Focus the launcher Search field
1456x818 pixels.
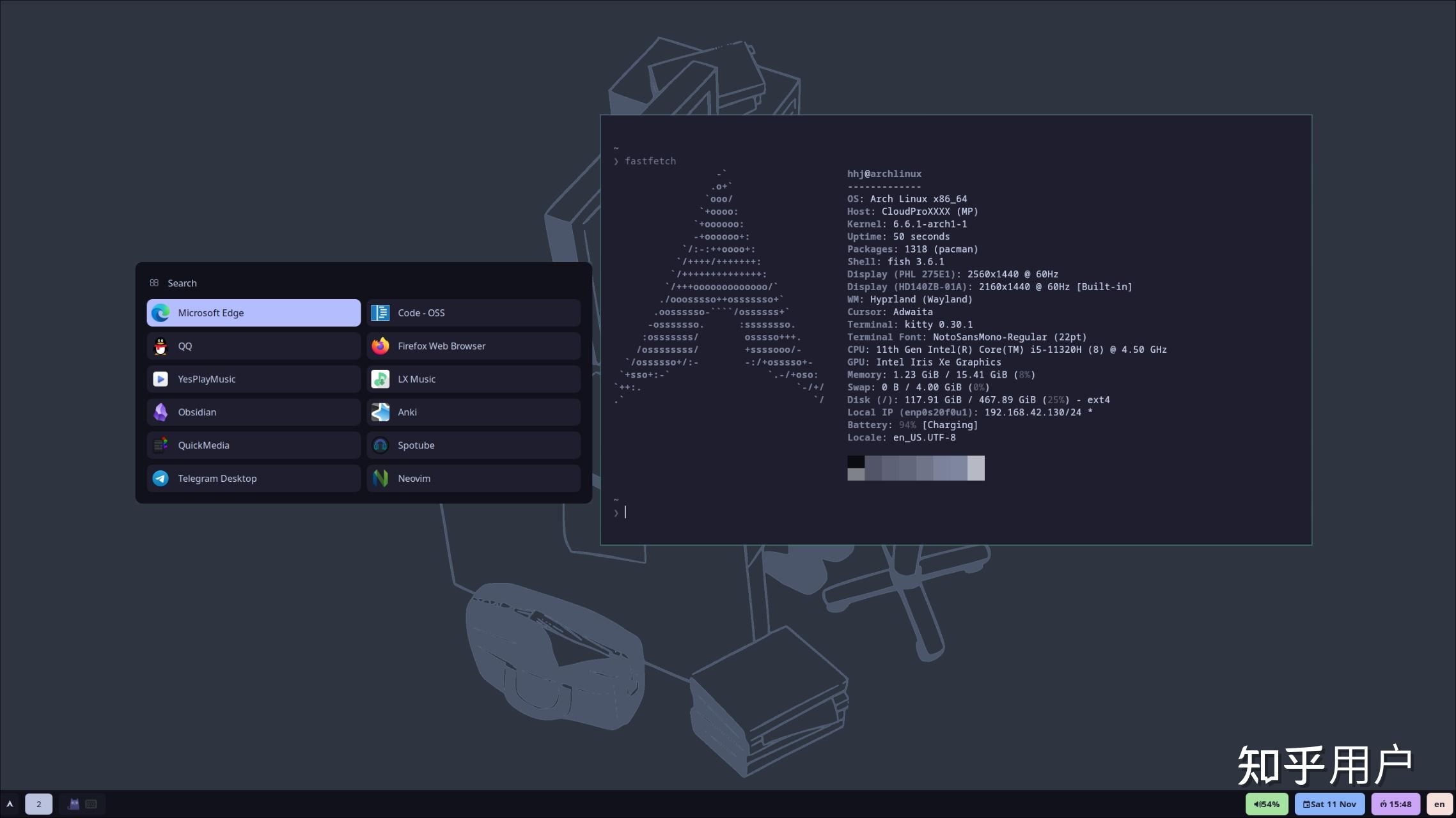[x=363, y=283]
